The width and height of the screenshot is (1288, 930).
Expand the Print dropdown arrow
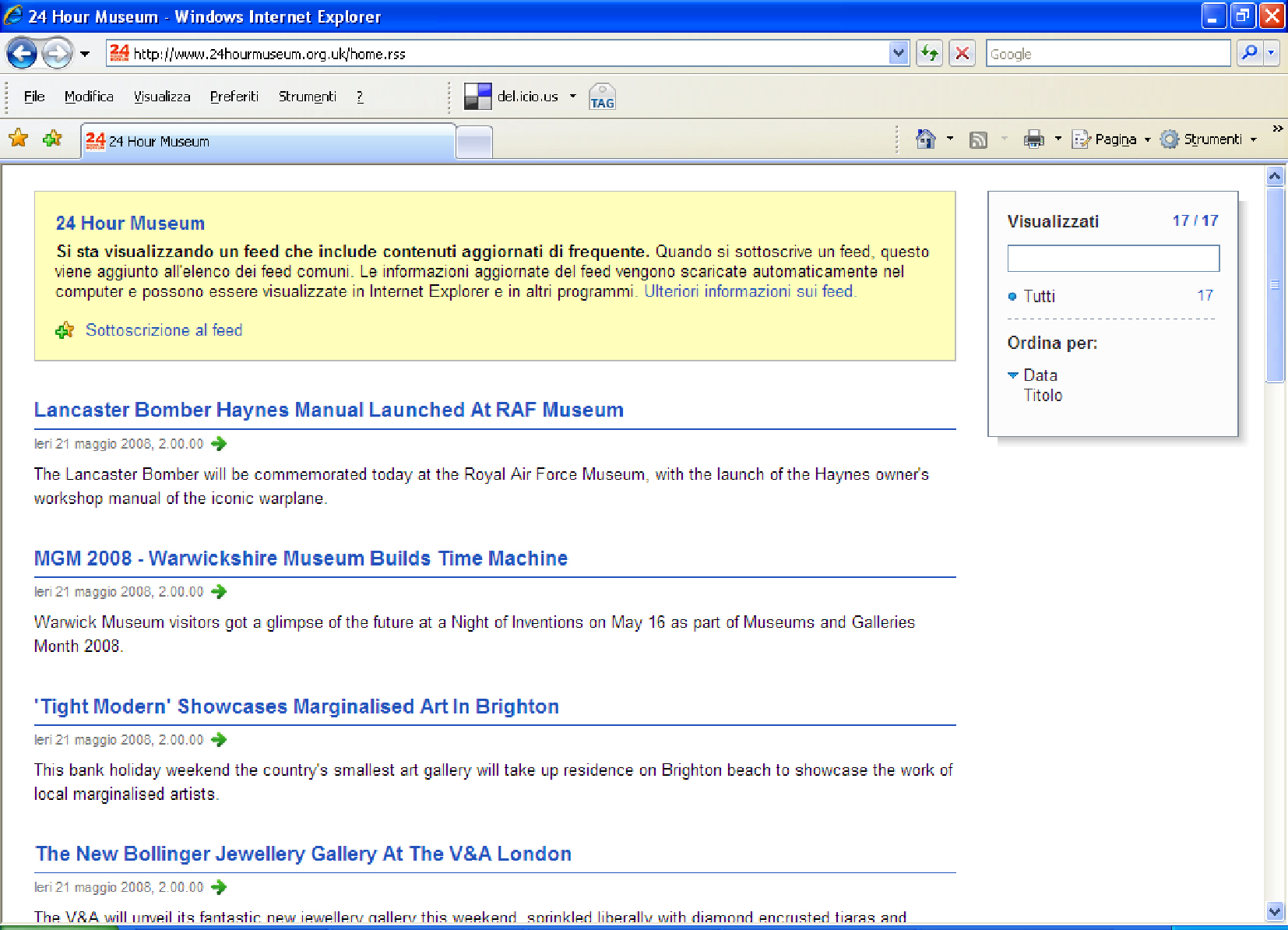pos(1058,139)
